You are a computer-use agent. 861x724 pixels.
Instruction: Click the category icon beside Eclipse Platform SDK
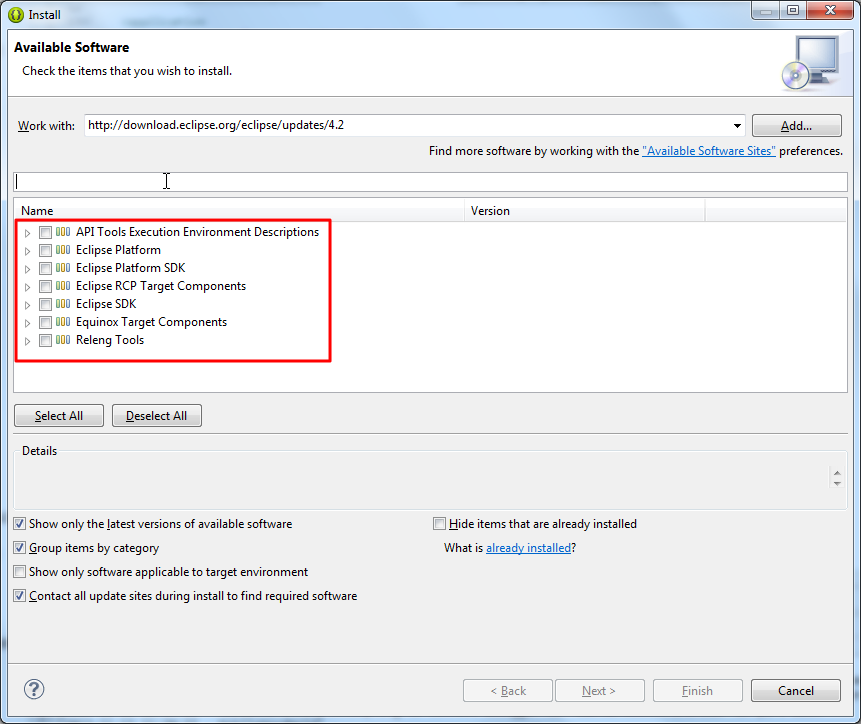(63, 268)
